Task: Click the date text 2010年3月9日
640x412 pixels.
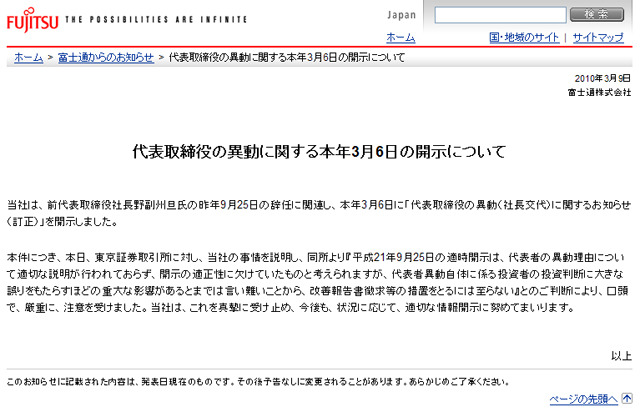Action: coord(602,78)
